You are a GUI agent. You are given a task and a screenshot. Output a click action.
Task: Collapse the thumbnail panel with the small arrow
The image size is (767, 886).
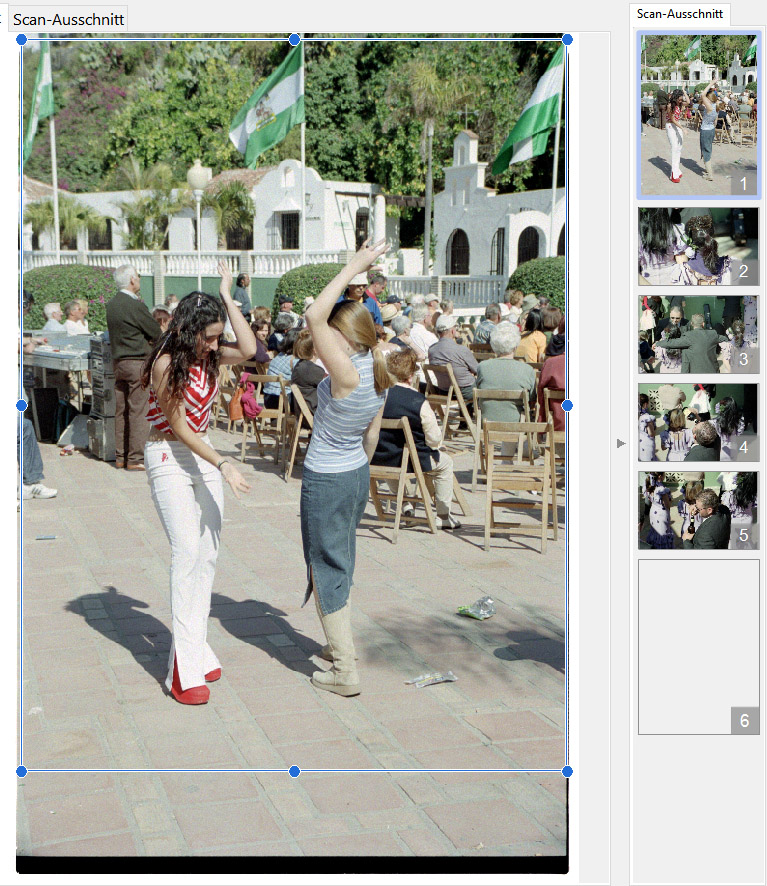click(621, 443)
